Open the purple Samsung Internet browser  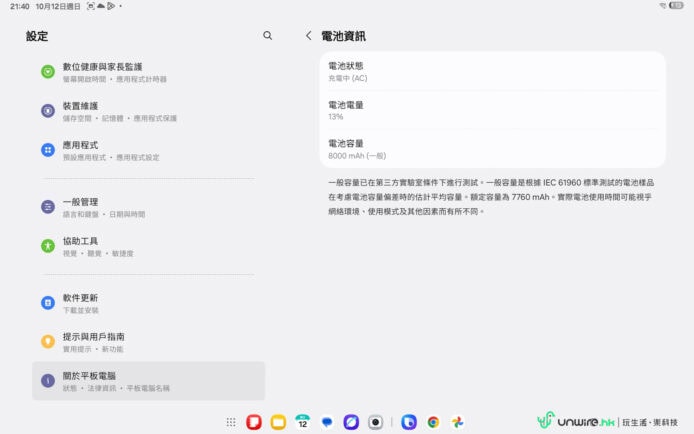pos(351,423)
